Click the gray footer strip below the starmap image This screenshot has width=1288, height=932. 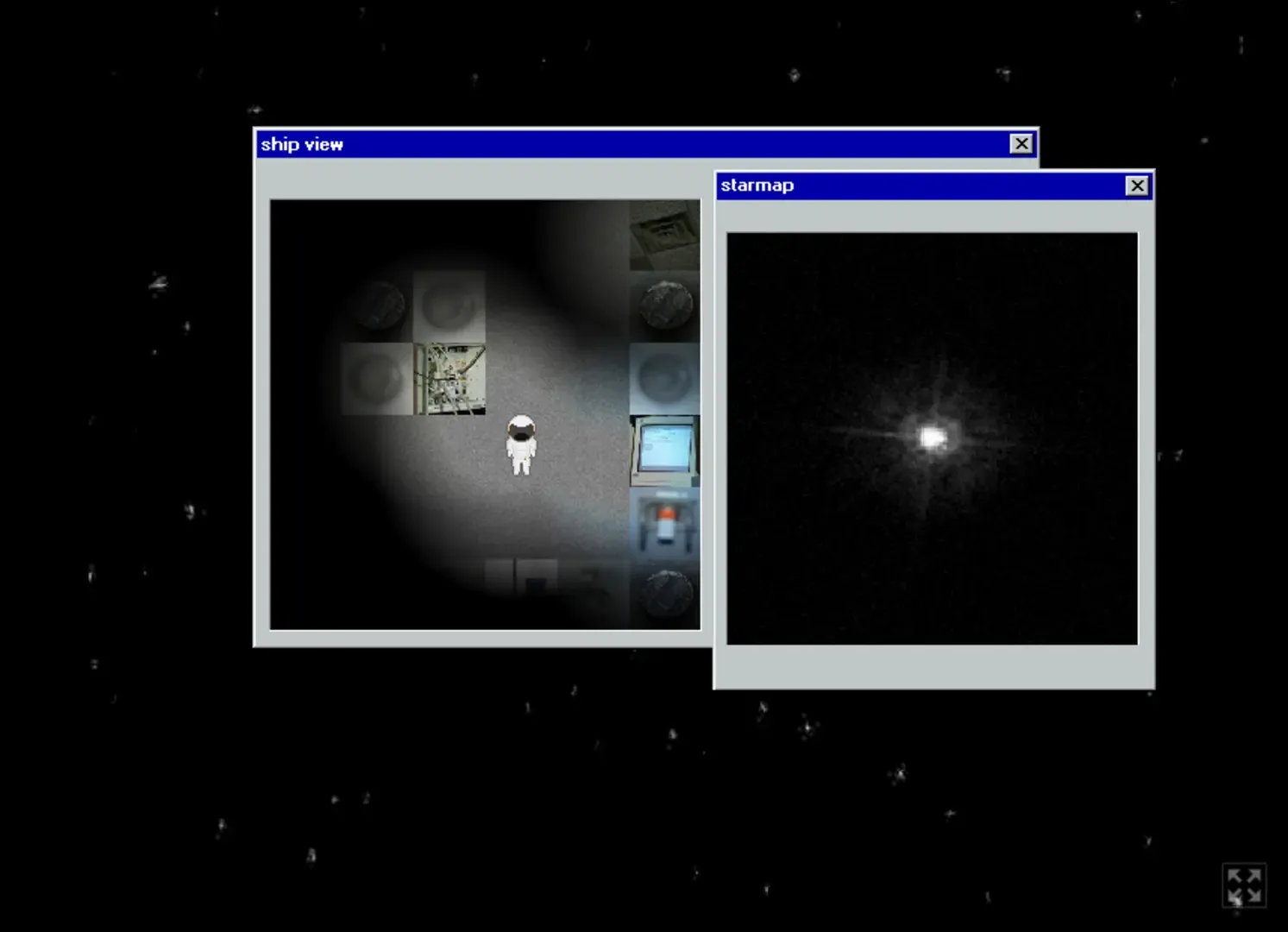932,666
